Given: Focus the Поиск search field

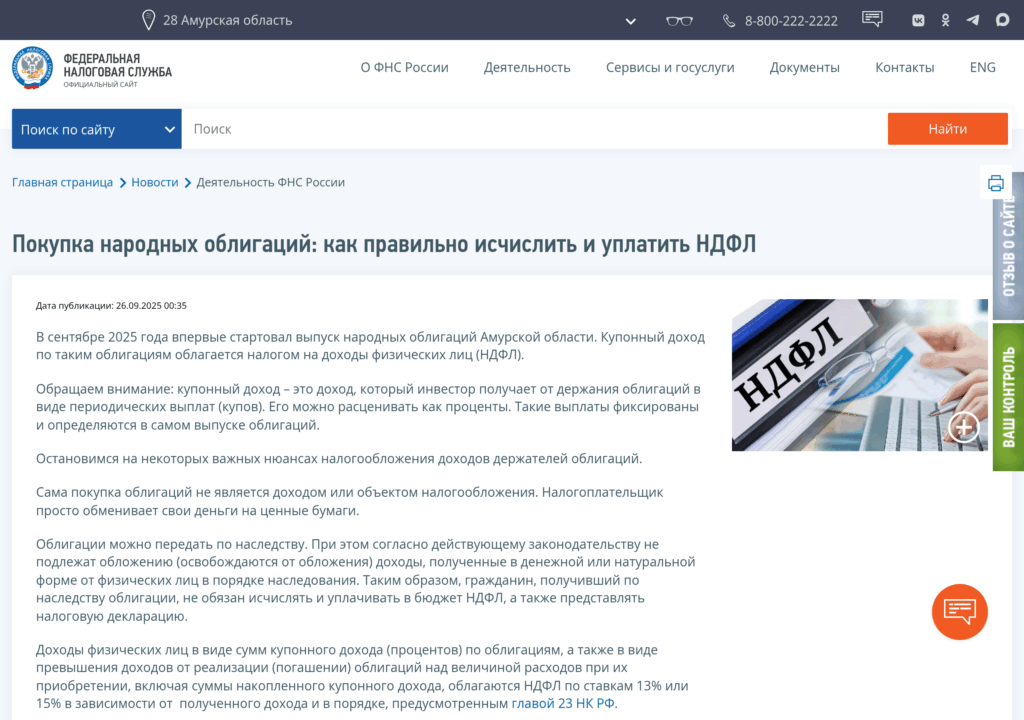Looking at the screenshot, I should pyautogui.click(x=534, y=129).
